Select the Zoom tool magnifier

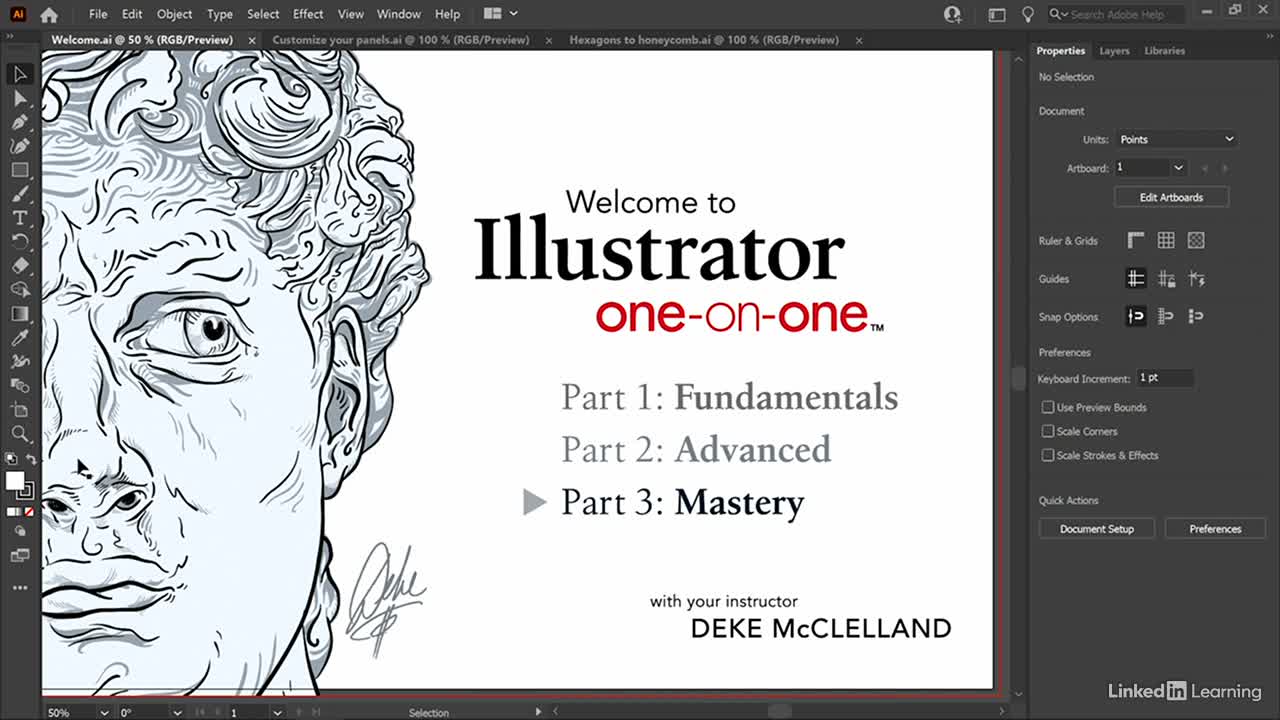coord(19,434)
